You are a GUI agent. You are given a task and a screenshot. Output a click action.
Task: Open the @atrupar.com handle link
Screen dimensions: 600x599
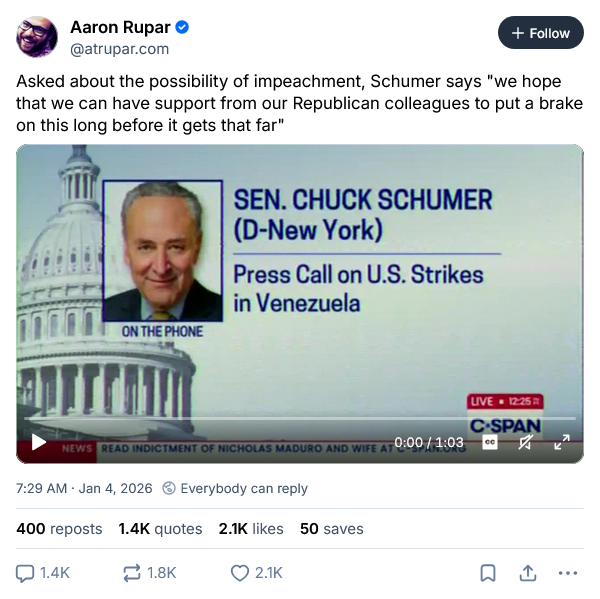point(119,48)
